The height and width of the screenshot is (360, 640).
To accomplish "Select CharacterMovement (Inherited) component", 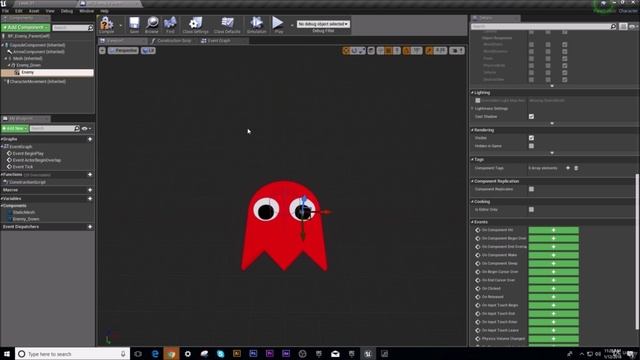I will point(38,82).
